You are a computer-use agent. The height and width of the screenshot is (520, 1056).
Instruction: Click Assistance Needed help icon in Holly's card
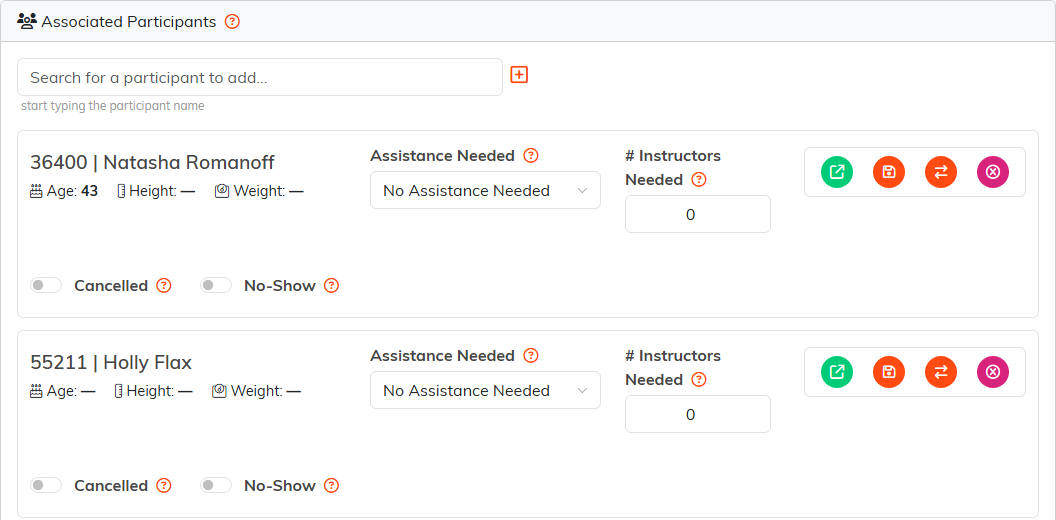[531, 355]
